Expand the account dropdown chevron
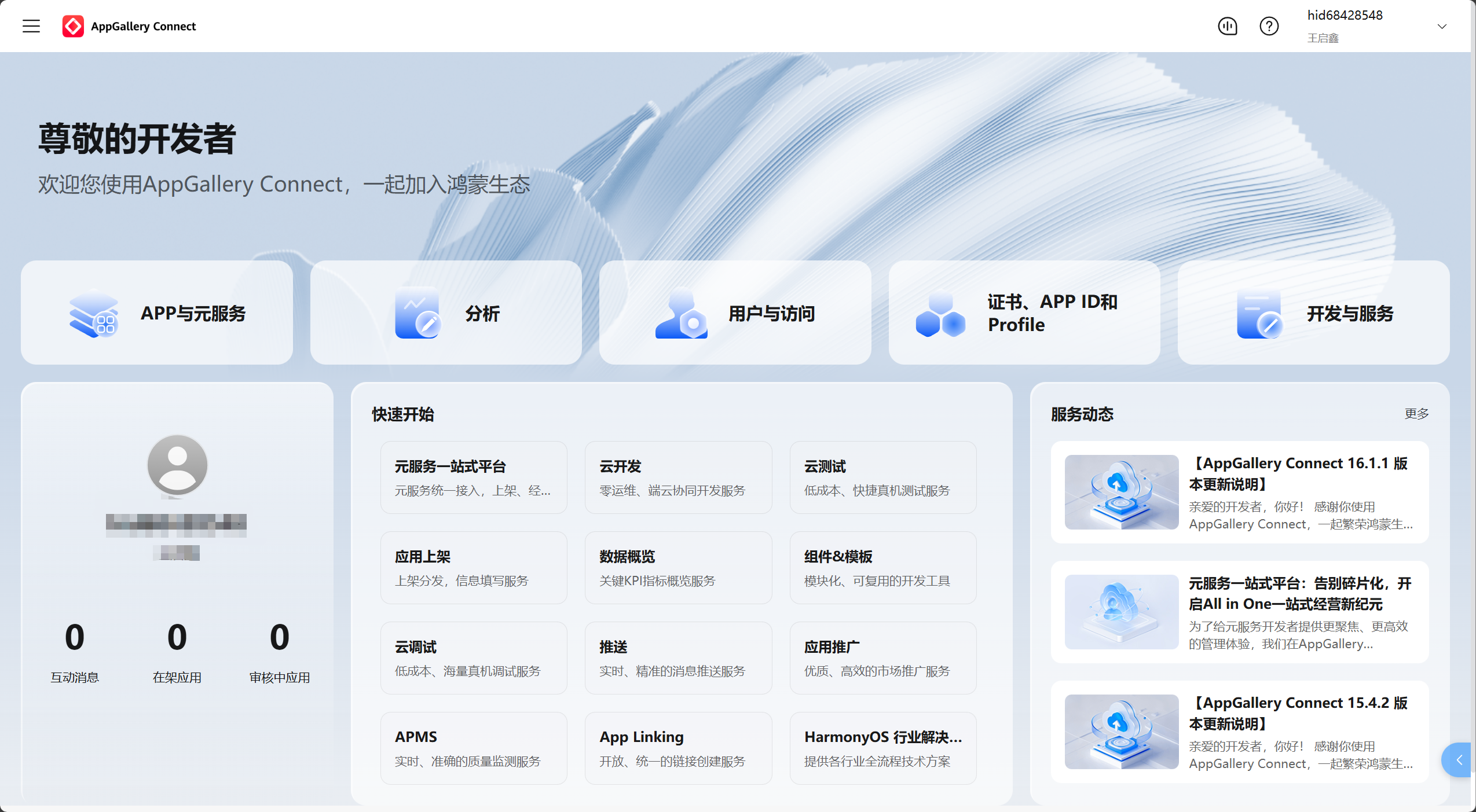This screenshot has height=812, width=1476. [1442, 26]
